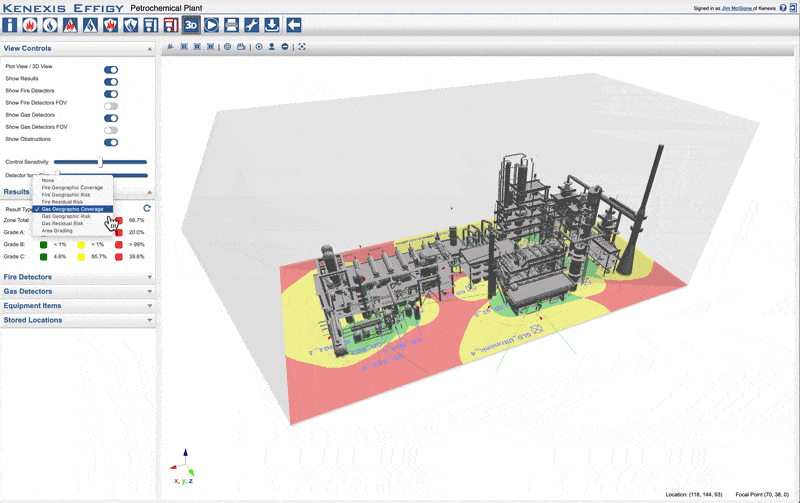Click the info icon in top toolbar
Screen dimensions: 800x503
tap(12, 24)
